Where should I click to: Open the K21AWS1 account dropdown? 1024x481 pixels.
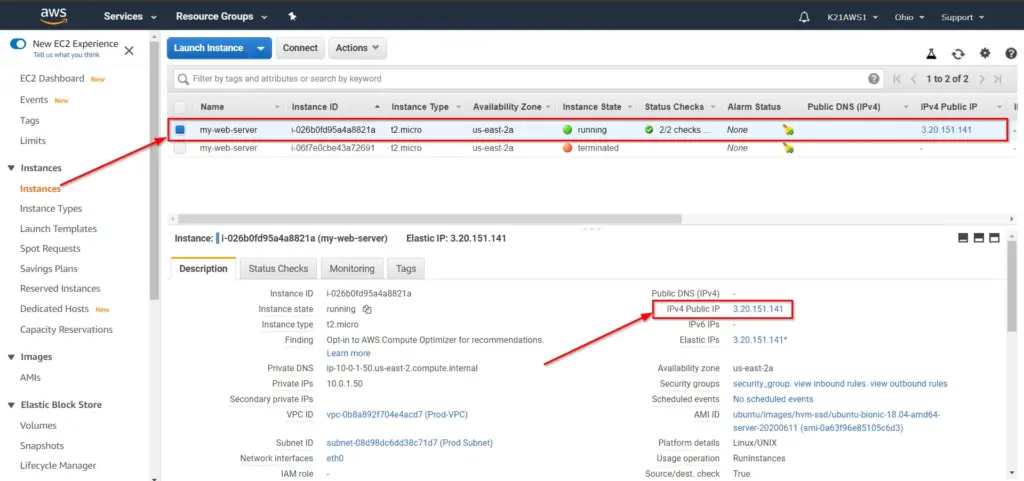click(852, 18)
